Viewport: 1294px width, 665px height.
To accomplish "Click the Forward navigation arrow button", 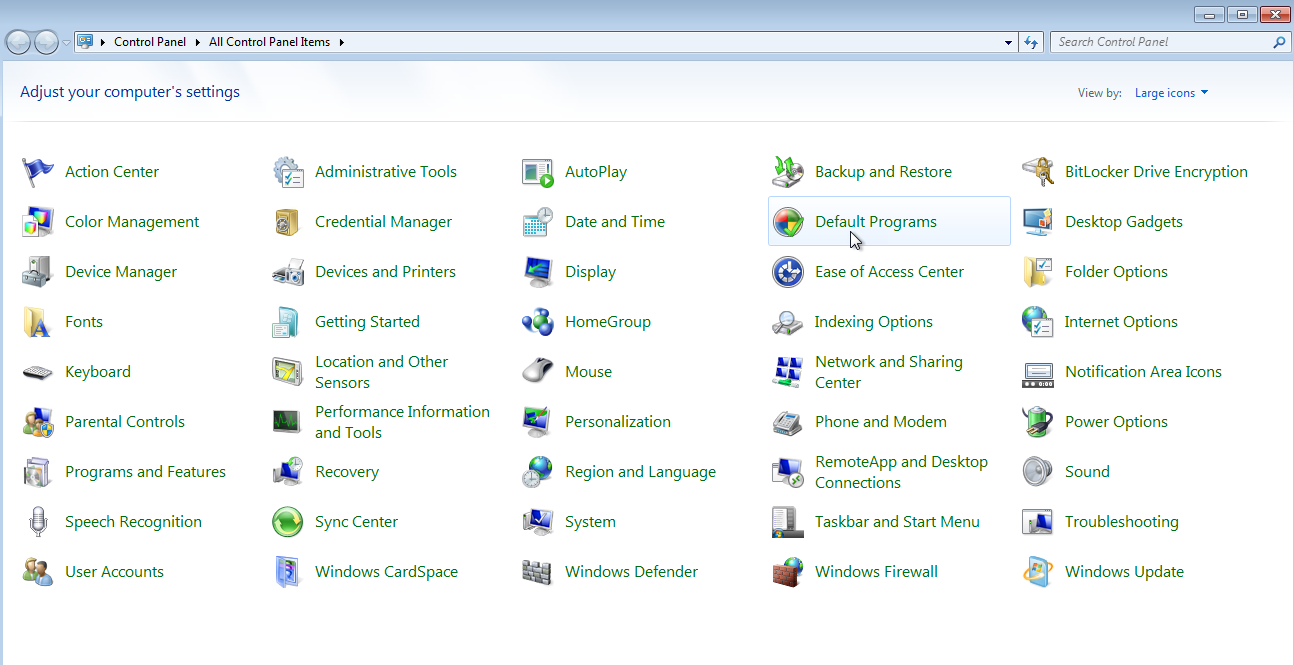I will [x=46, y=42].
